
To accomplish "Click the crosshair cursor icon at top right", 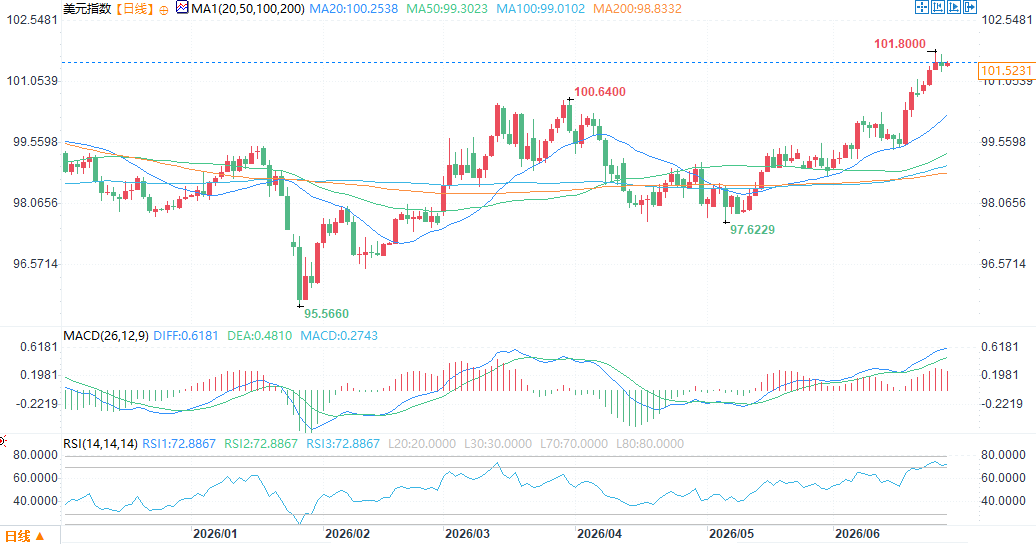I will click(x=922, y=7).
